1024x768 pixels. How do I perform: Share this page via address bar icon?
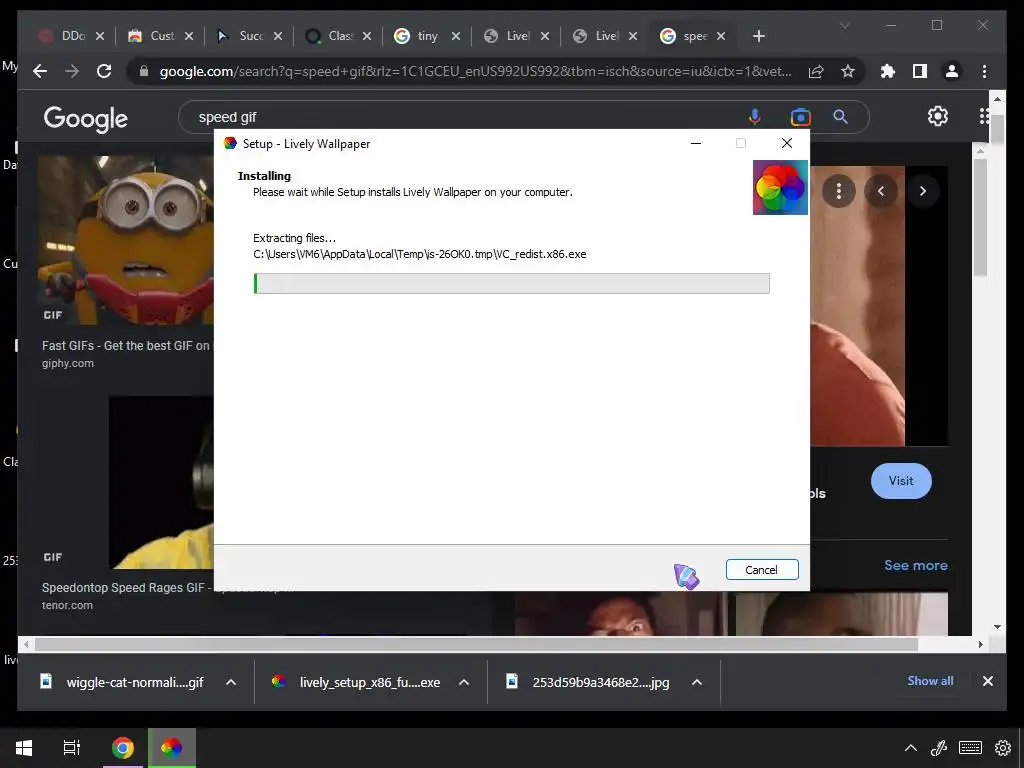tap(816, 71)
